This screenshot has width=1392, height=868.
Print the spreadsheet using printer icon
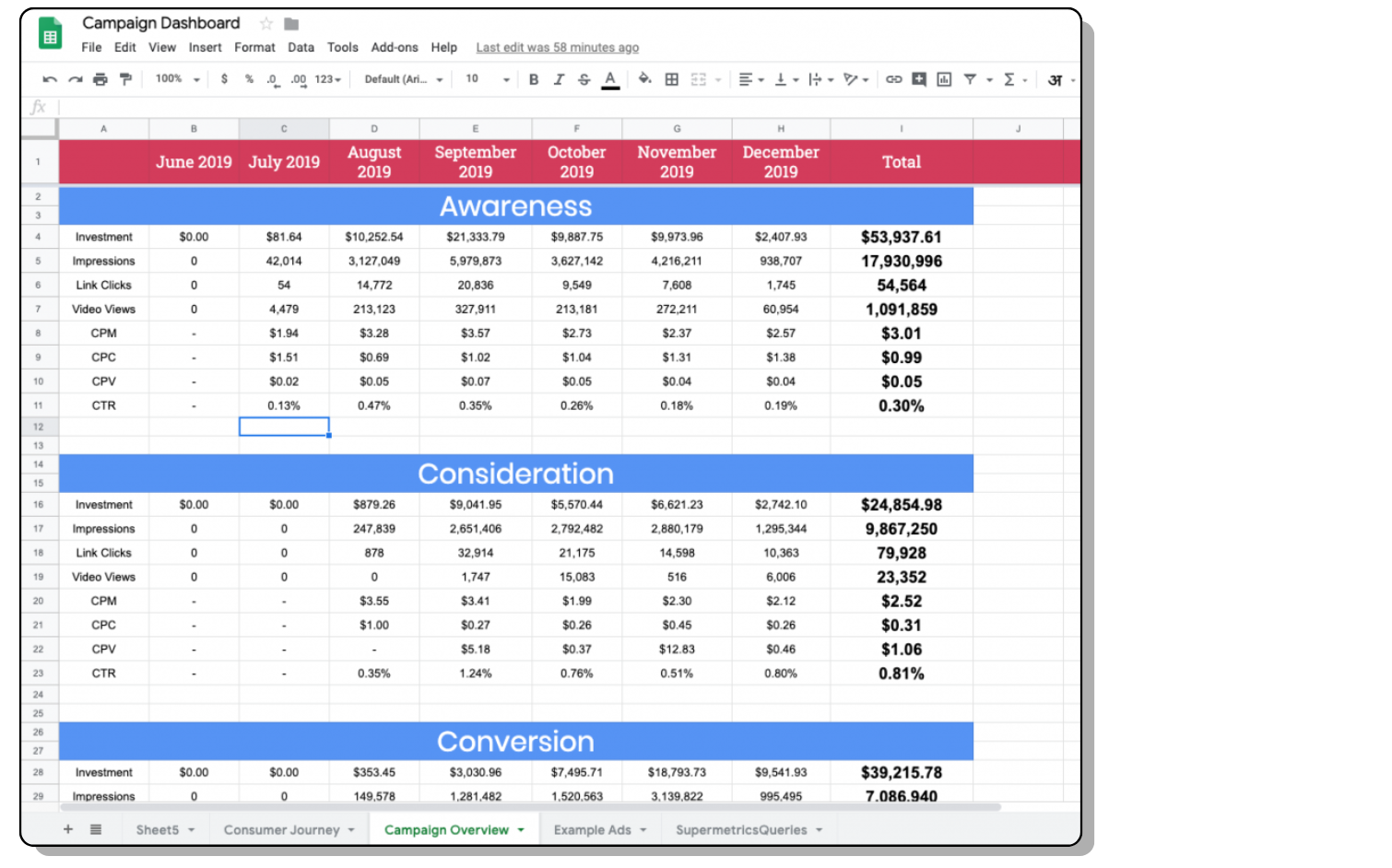click(100, 80)
